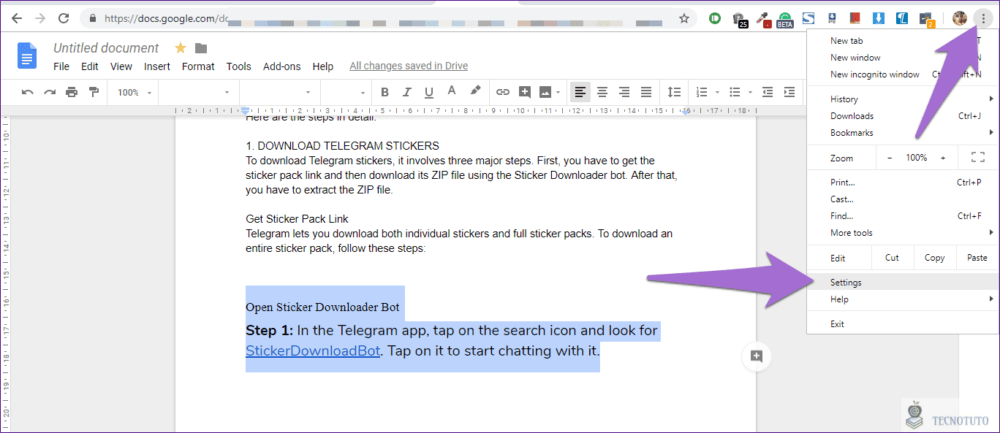Image resolution: width=1000 pixels, height=433 pixels.
Task: Click the increase indent icon
Action: click(x=790, y=92)
